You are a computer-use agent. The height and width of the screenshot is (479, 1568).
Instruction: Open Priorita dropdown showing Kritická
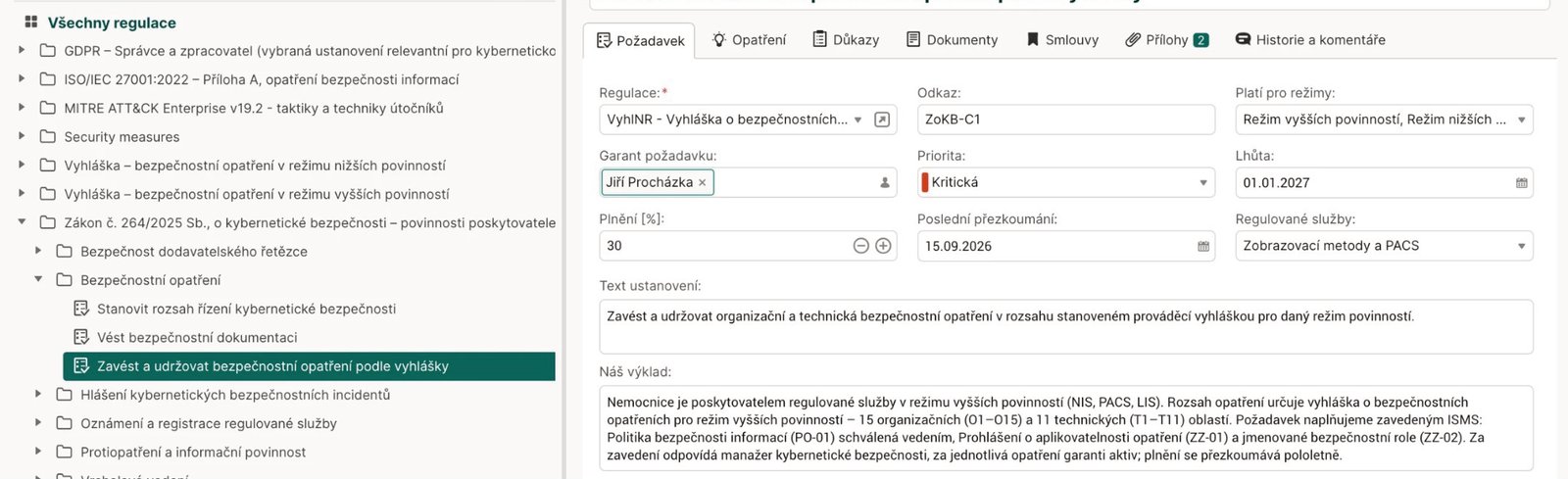coord(1065,182)
